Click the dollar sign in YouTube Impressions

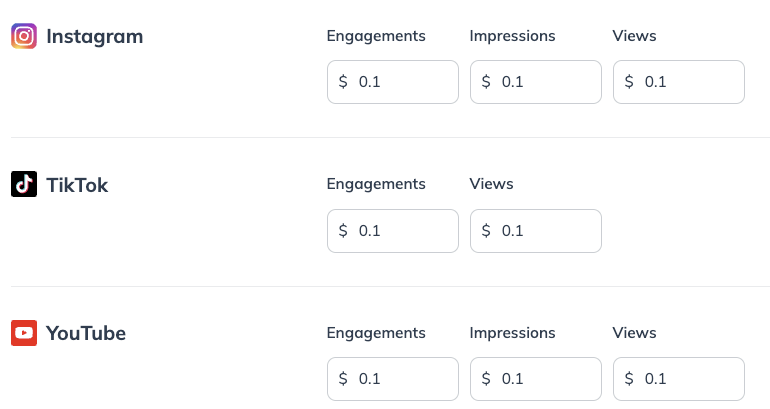486,379
